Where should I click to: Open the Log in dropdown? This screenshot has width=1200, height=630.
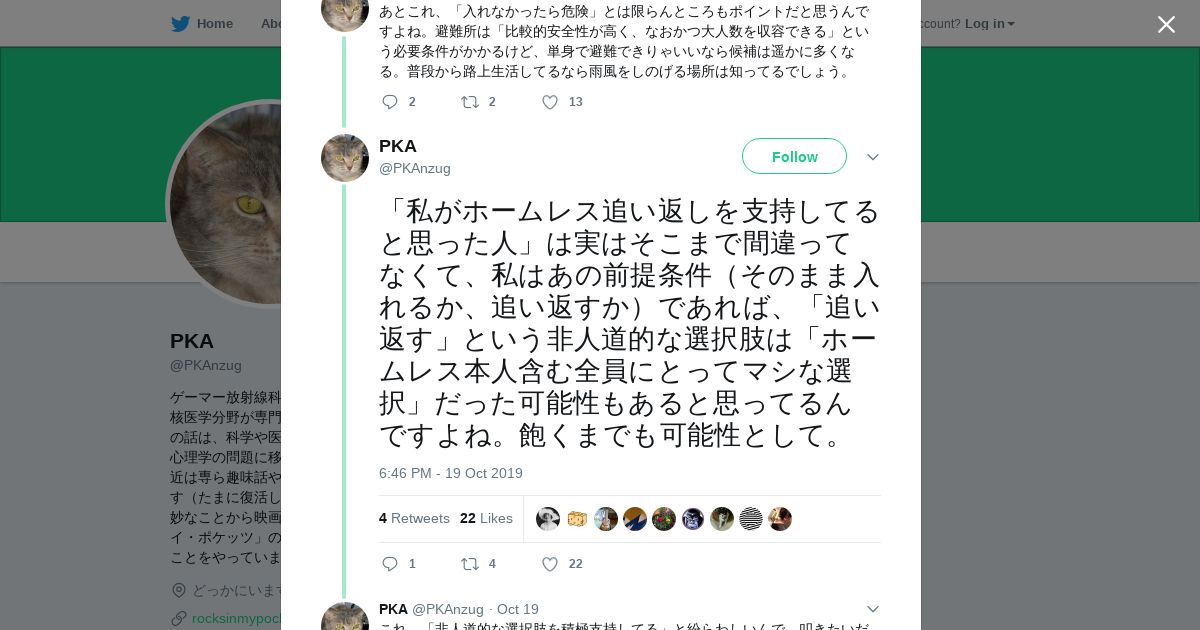coord(989,24)
